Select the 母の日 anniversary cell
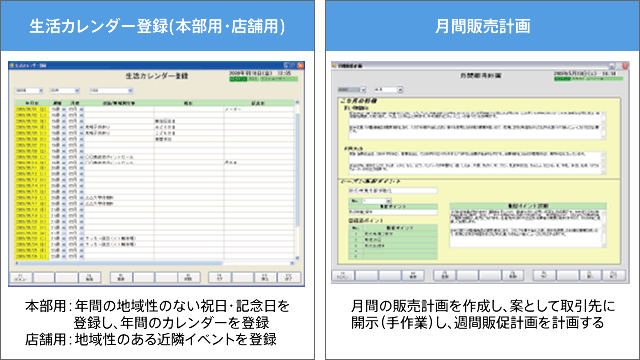Viewport: 640px width, 360px height. (x=259, y=162)
